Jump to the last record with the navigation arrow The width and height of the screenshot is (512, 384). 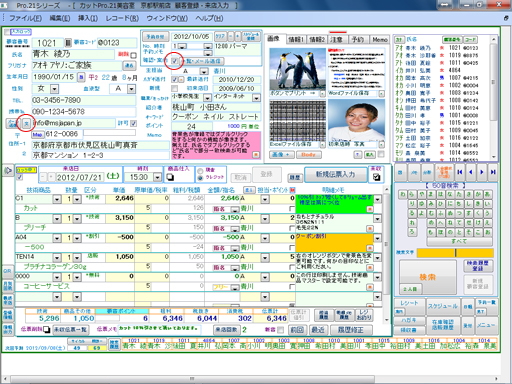pyautogui.click(x=492, y=172)
